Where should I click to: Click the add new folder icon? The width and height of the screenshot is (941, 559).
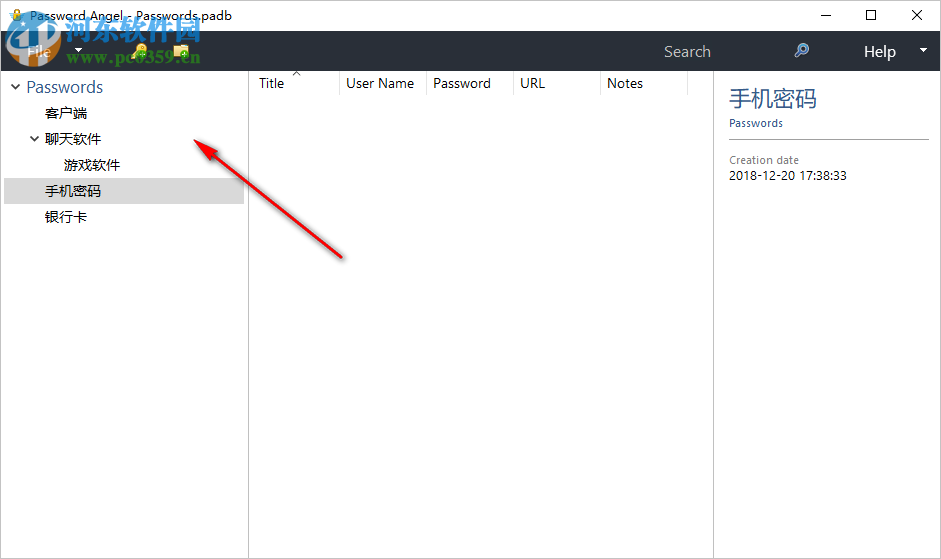181,52
